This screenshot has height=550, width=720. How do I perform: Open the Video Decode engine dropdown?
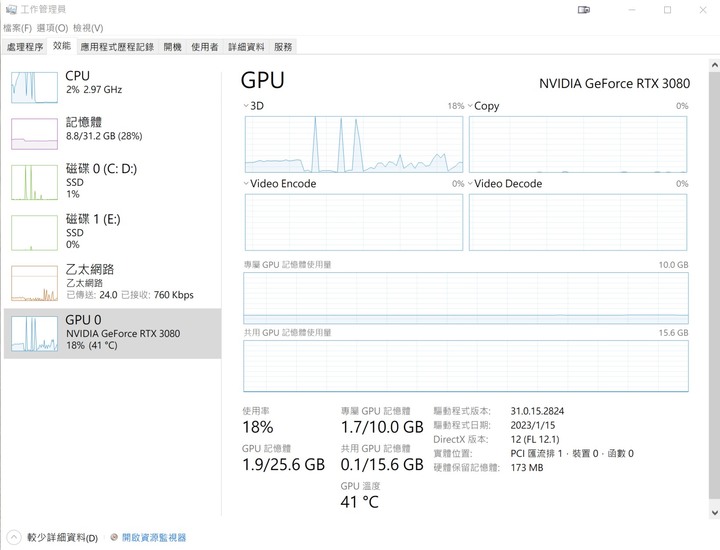470,183
